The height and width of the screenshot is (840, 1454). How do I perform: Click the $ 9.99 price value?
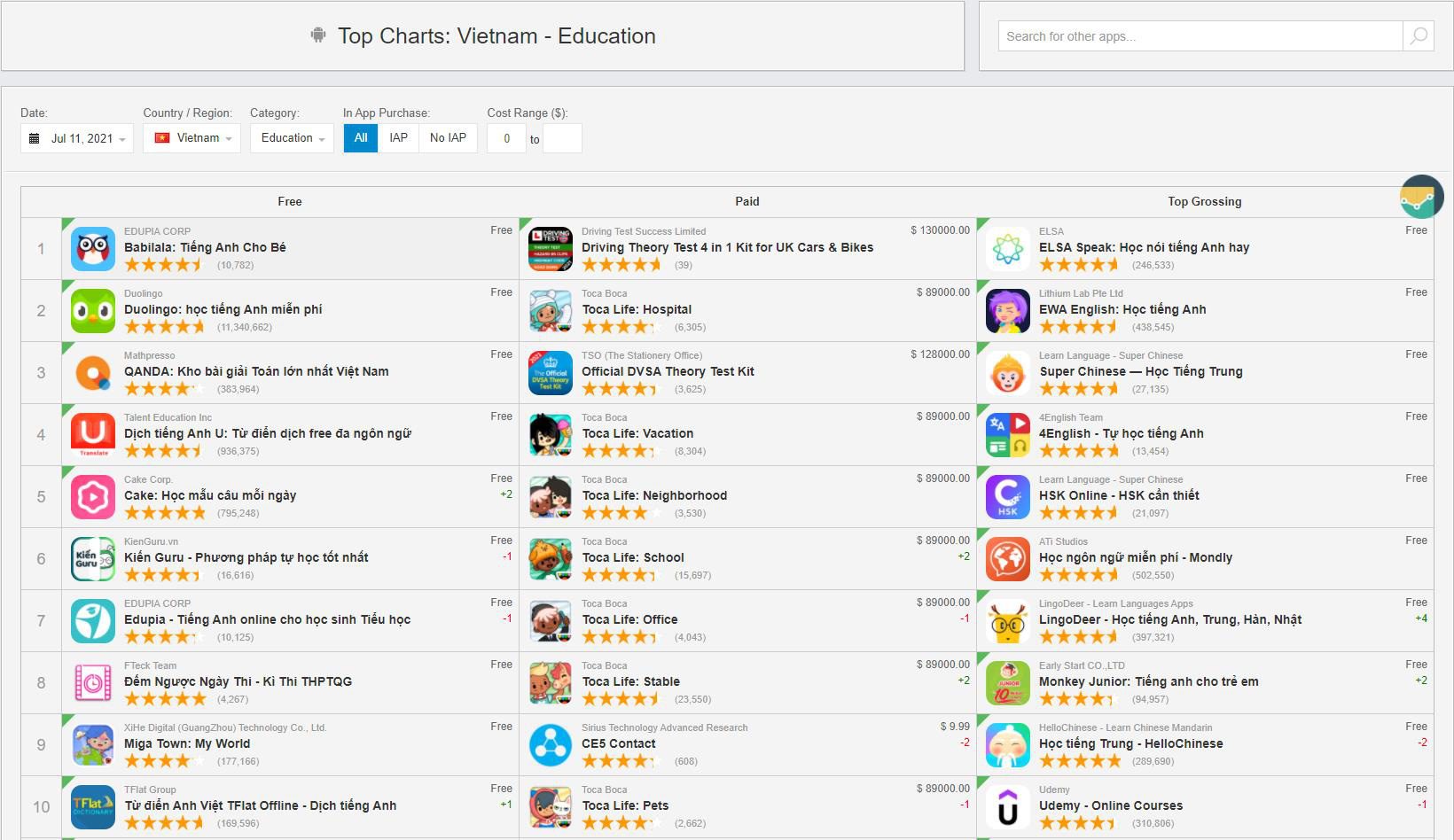pos(956,727)
